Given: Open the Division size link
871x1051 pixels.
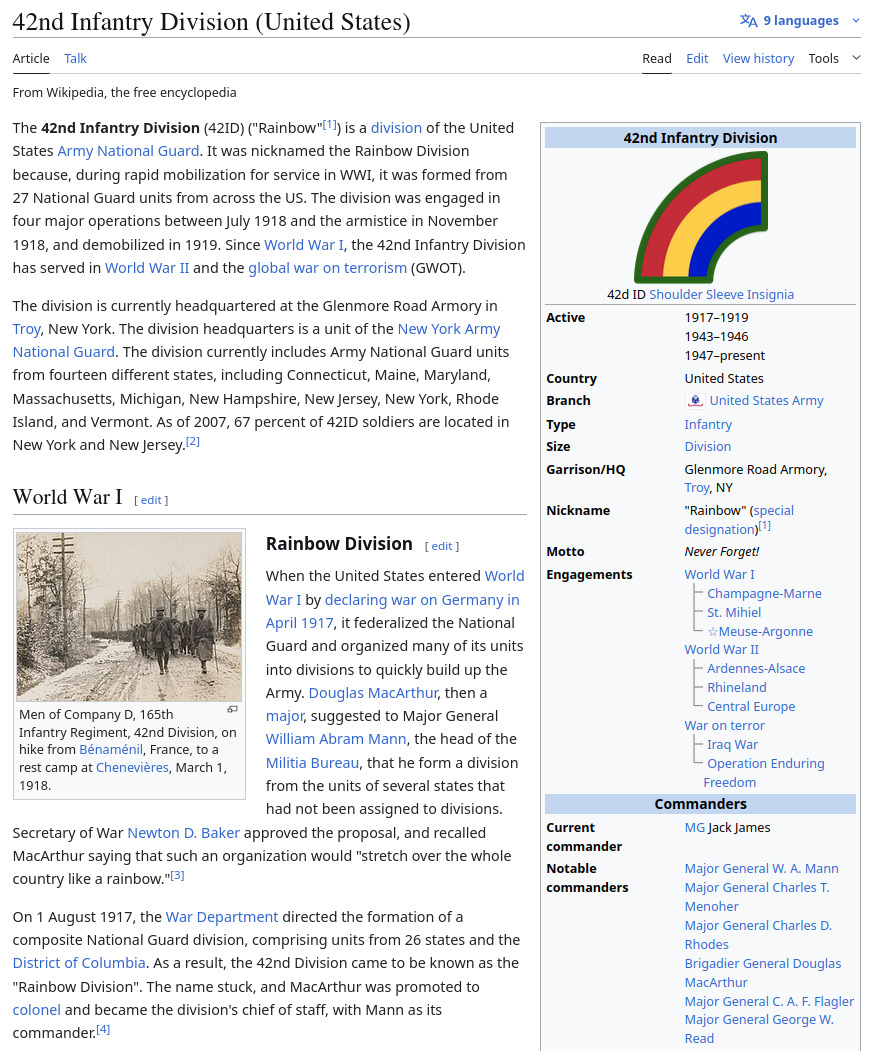Looking at the screenshot, I should pyautogui.click(x=707, y=446).
